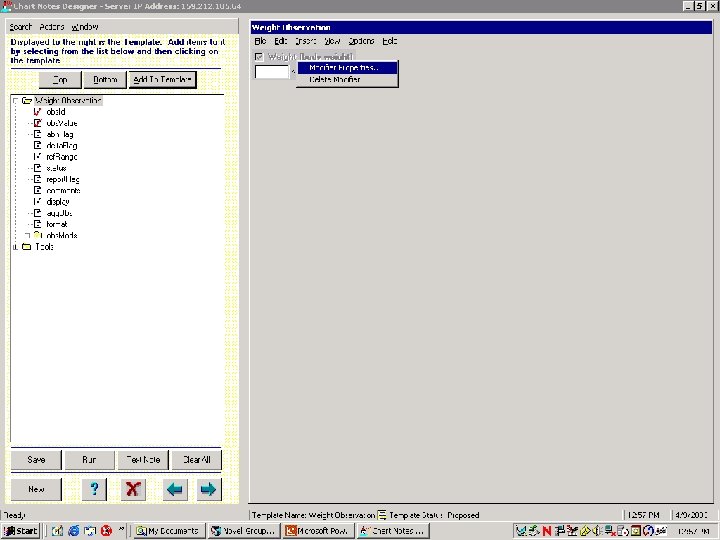720x540 pixels.
Task: Click the Add To Template button
Action: coord(163,79)
